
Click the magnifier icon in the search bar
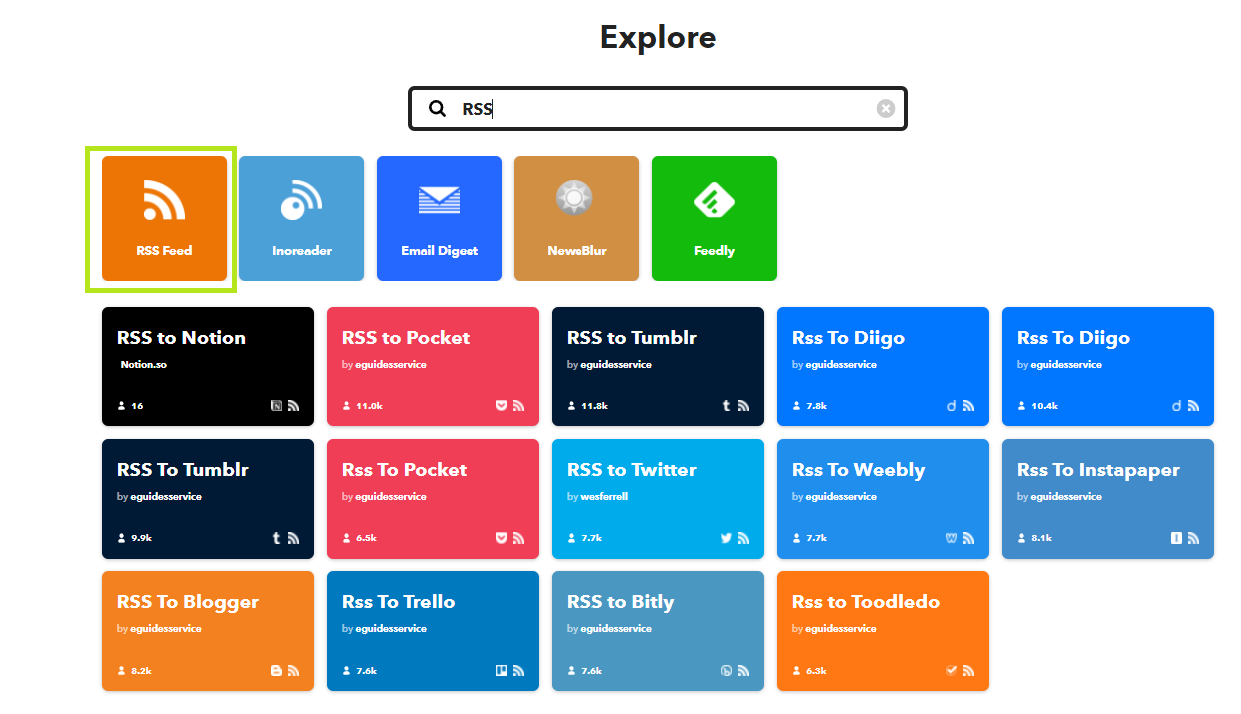[x=437, y=109]
